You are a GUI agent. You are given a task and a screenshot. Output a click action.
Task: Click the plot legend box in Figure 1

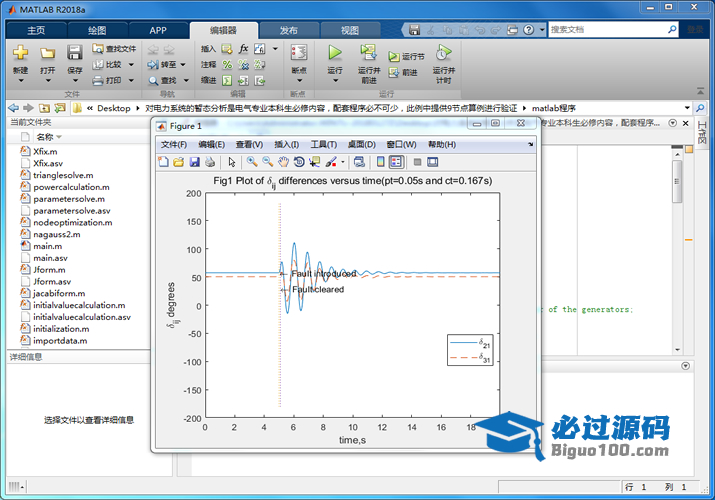pos(470,350)
